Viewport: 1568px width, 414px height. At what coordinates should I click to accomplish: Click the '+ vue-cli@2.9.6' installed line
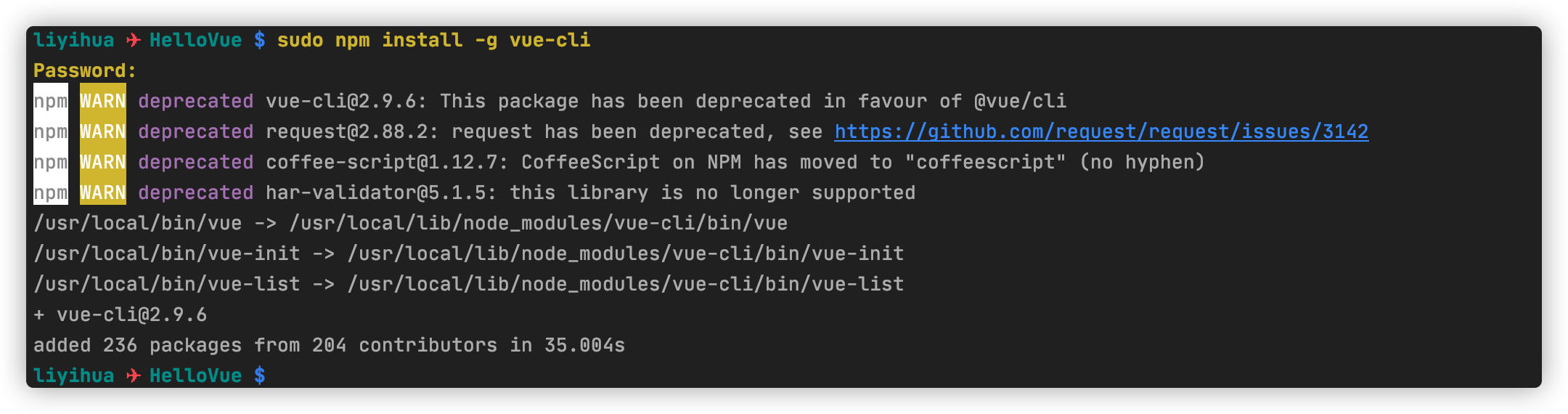click(121, 314)
